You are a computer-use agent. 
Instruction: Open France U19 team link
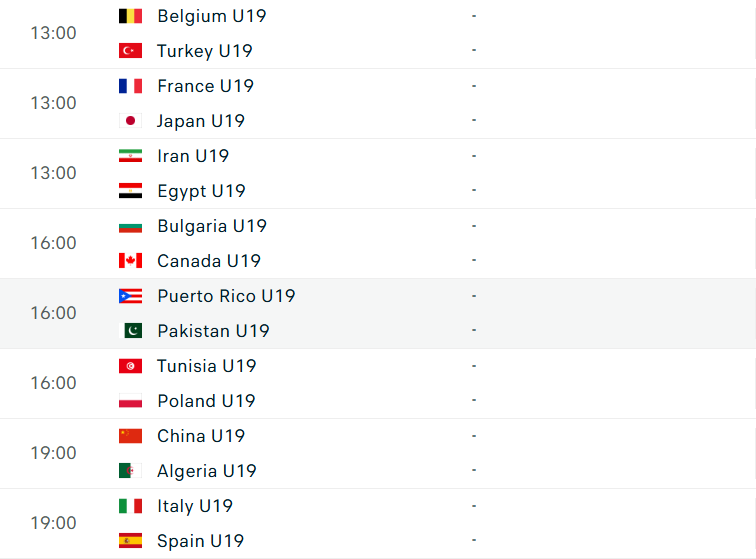click(205, 86)
